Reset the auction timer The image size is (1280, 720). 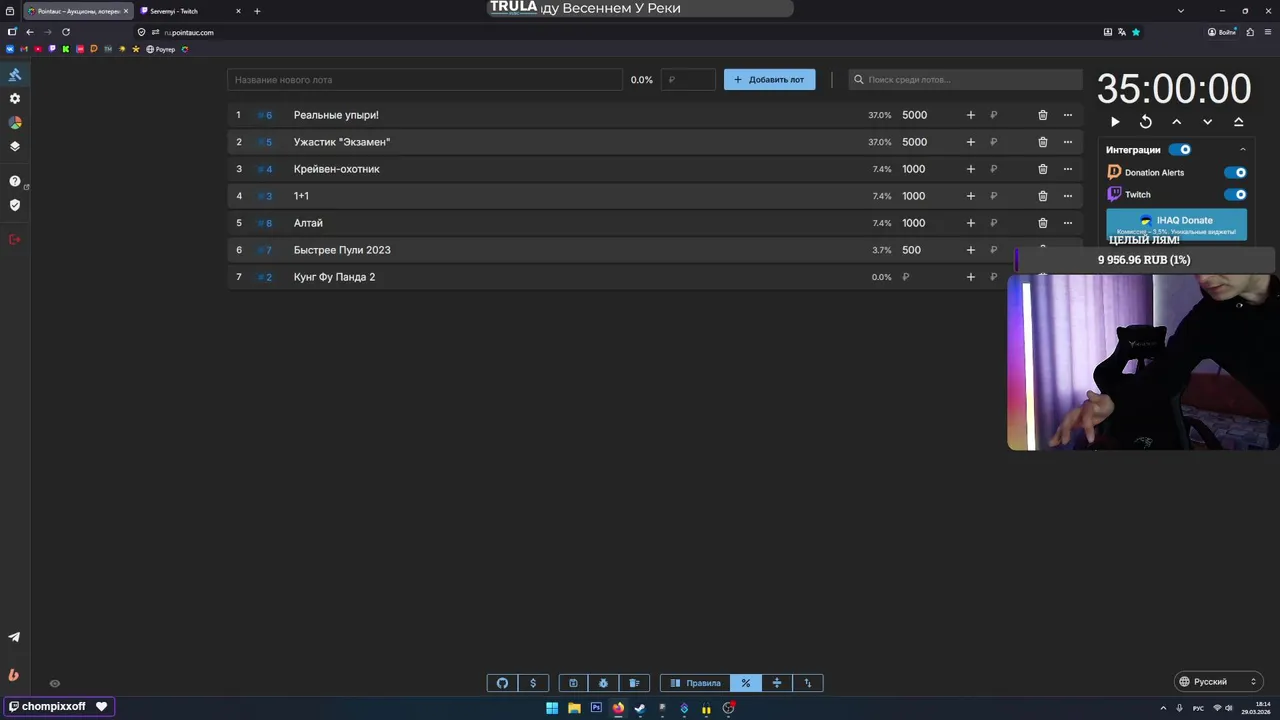(x=1146, y=122)
